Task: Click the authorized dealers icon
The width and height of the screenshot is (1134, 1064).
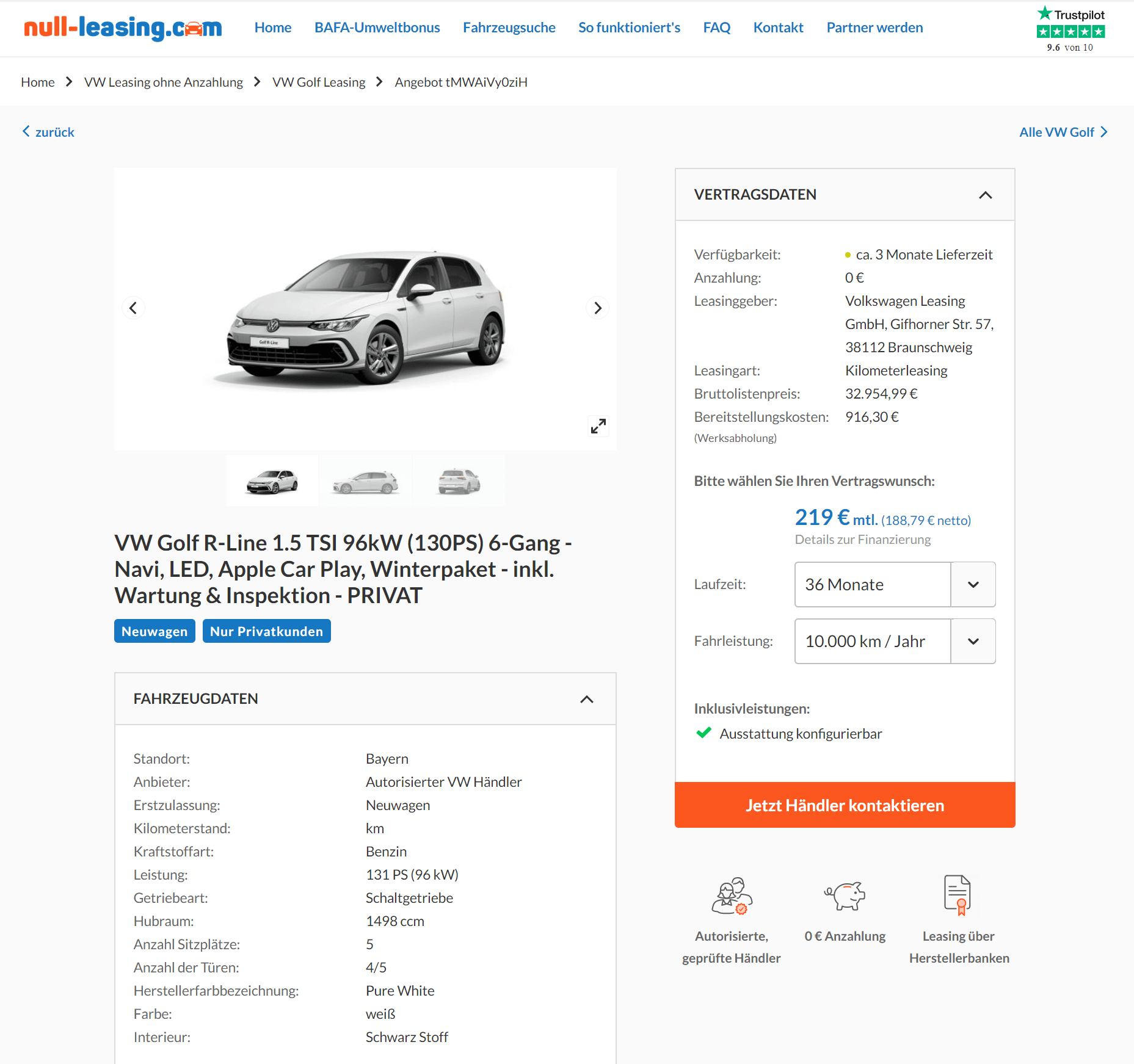Action: pyautogui.click(x=732, y=896)
